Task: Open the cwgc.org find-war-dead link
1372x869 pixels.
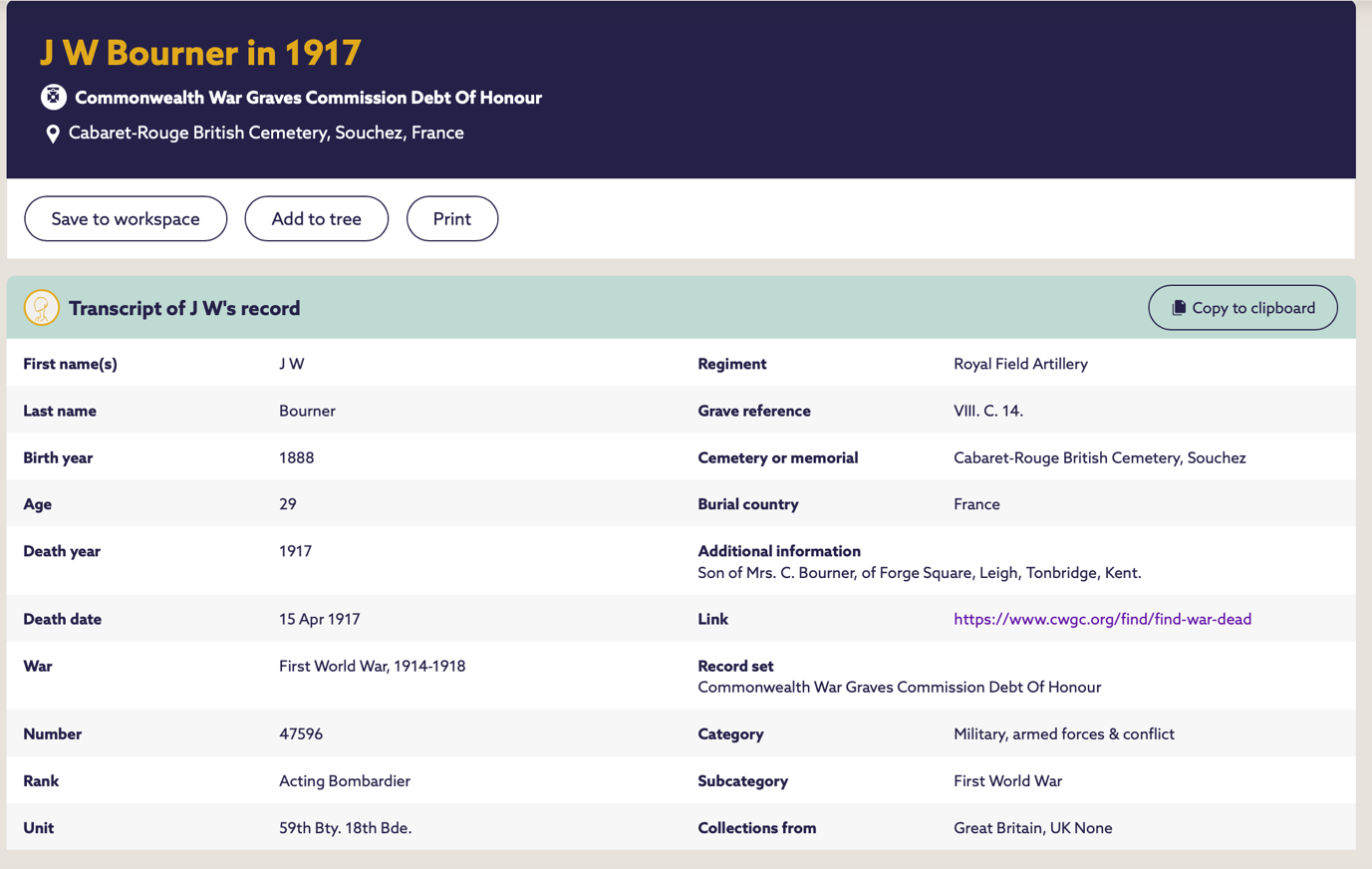Action: pyautogui.click(x=1102, y=619)
